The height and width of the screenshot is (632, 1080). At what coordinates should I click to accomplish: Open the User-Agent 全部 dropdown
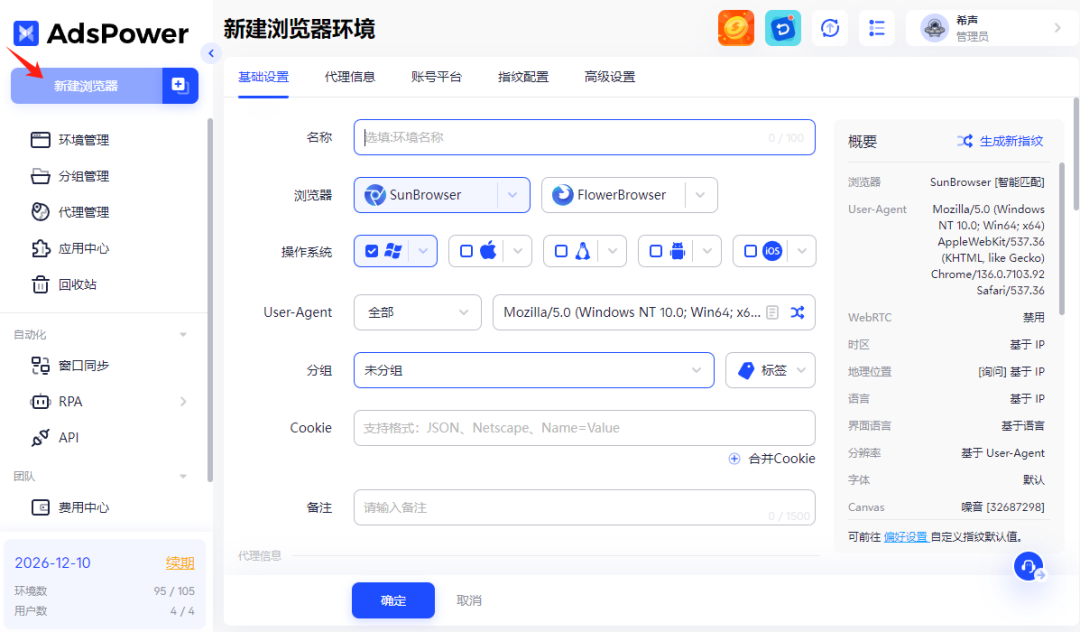pos(417,313)
